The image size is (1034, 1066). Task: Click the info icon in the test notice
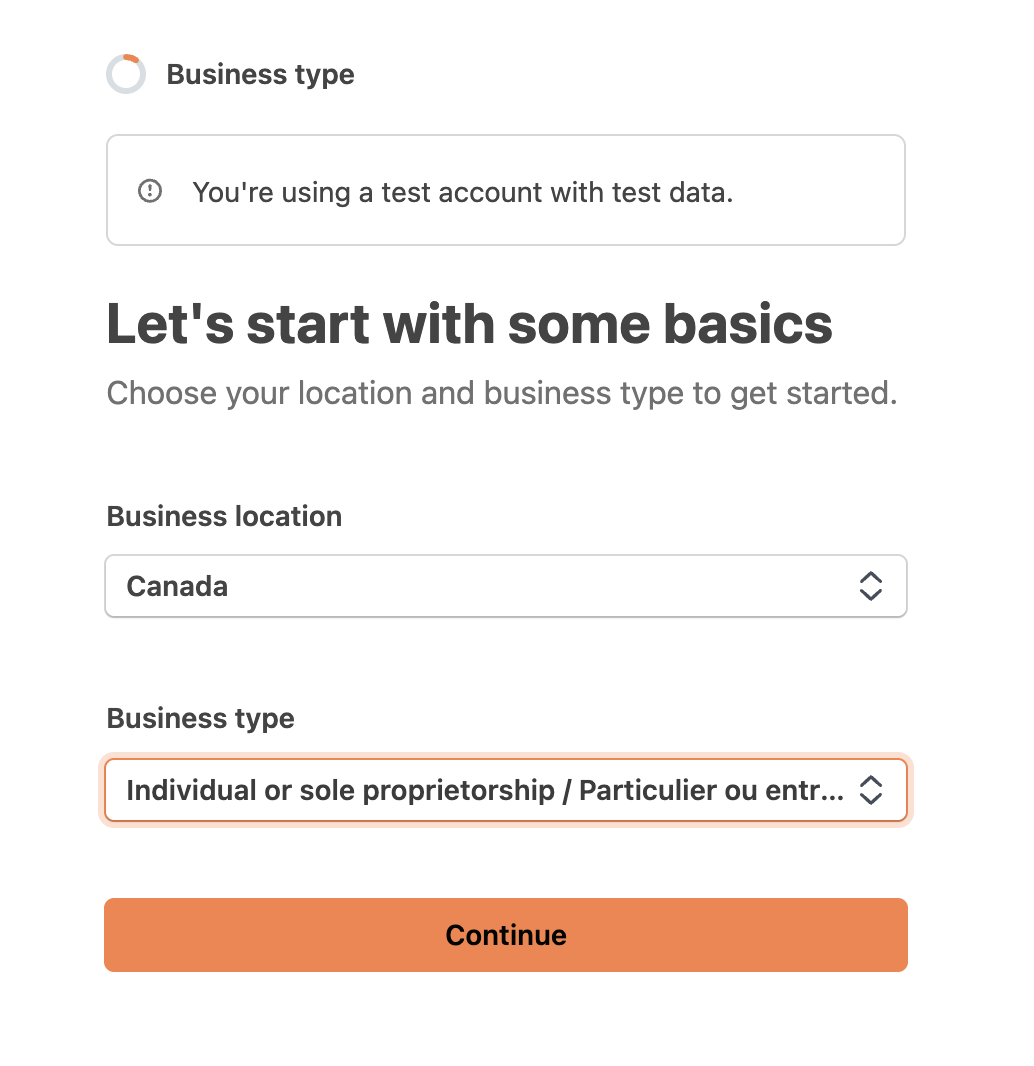(150, 191)
